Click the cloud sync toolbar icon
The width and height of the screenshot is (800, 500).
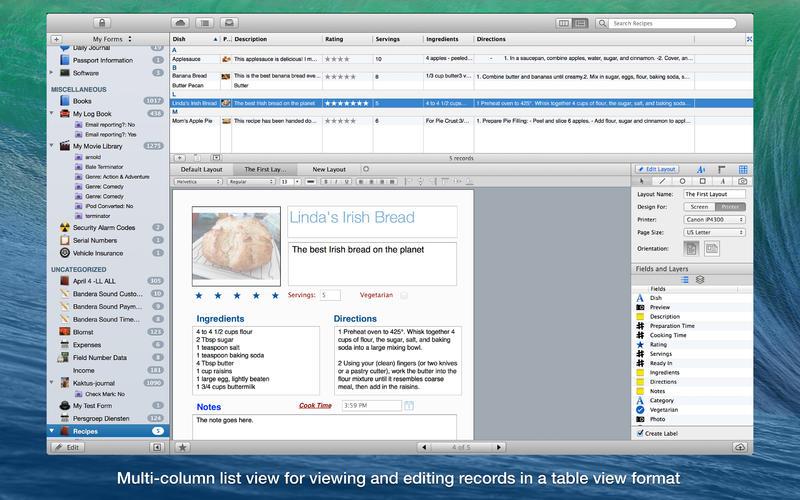click(x=180, y=22)
